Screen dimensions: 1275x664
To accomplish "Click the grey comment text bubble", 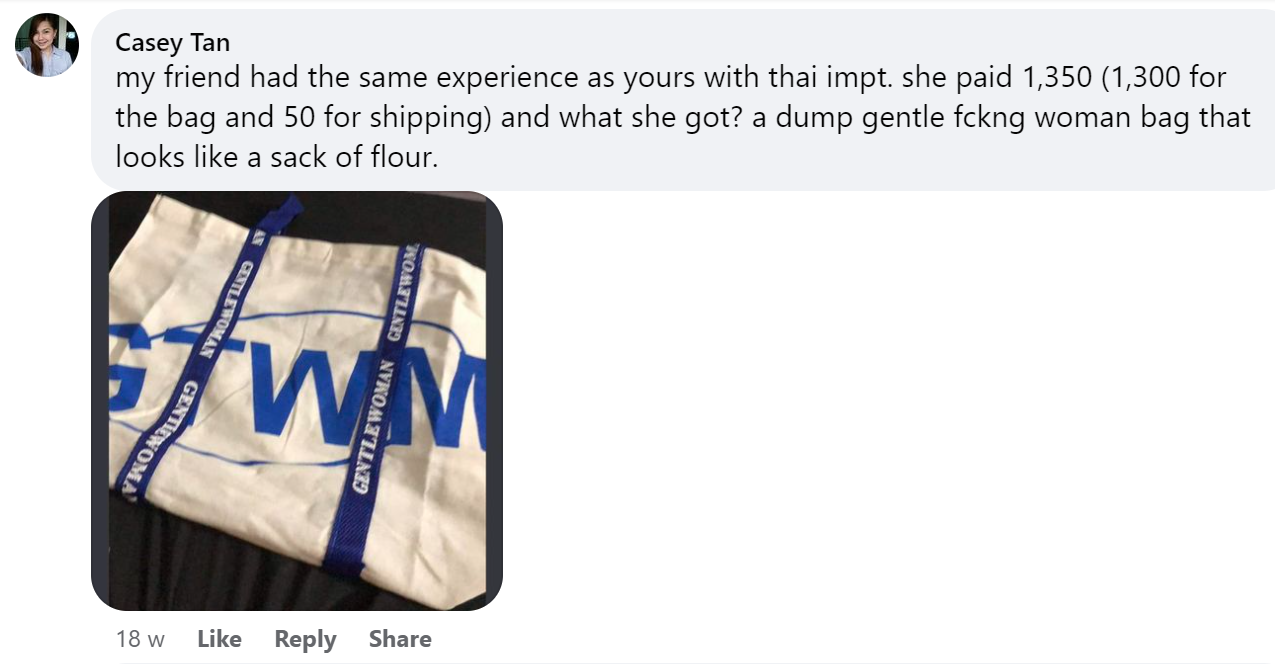I will [683, 100].
